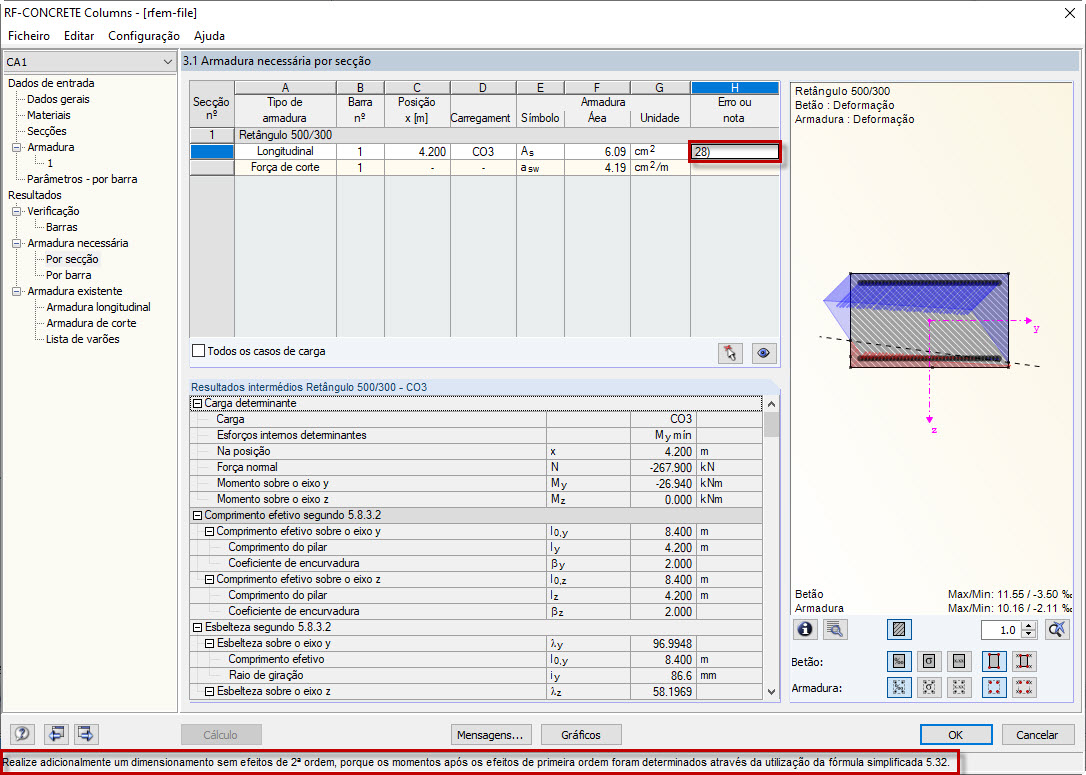Viewport: 1086px width, 775px height.
Task: Collapse 'Esbelteza segundo 5.8.3.2' group
Action: 197,627
